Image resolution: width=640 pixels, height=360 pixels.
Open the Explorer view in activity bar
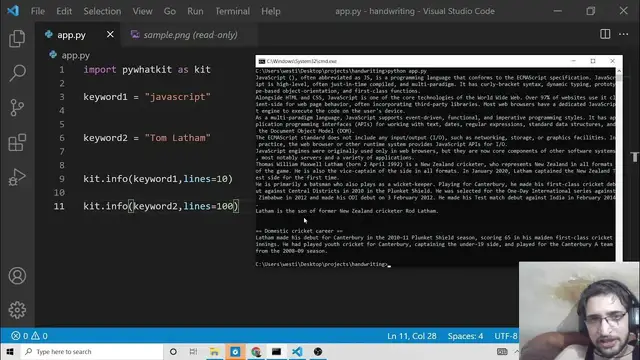point(17,38)
